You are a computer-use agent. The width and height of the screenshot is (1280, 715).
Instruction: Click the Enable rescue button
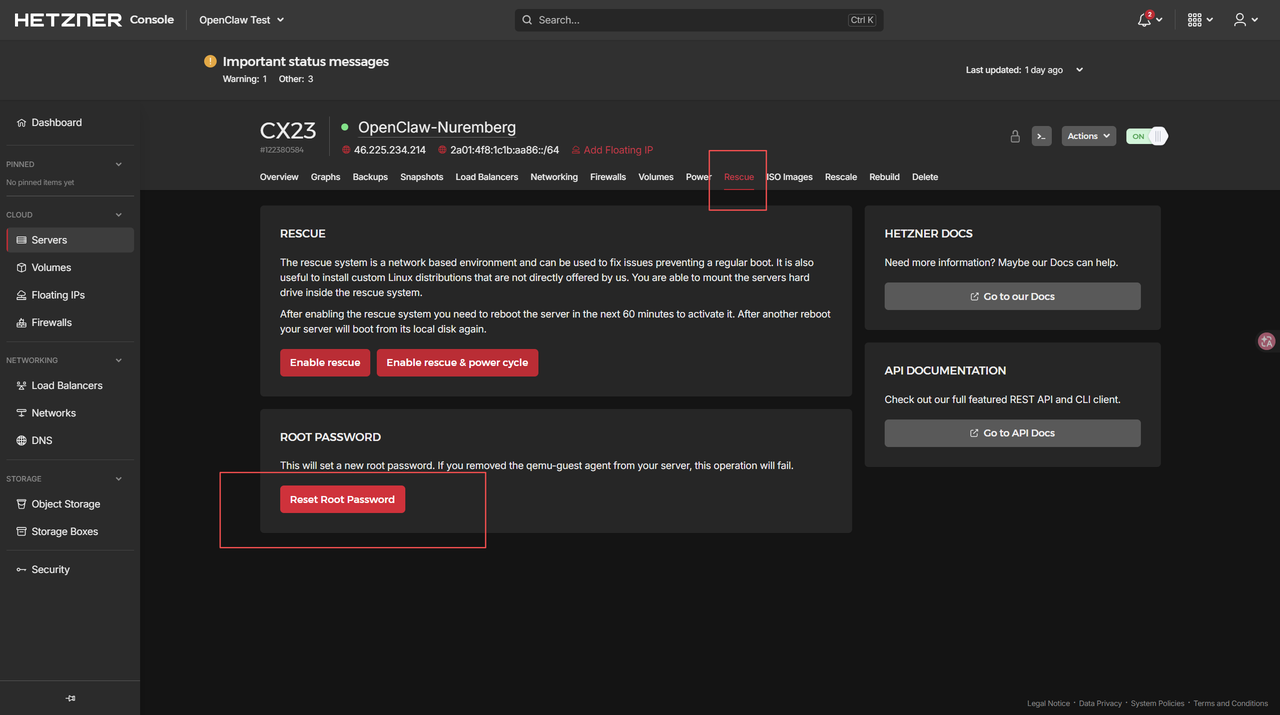click(325, 363)
